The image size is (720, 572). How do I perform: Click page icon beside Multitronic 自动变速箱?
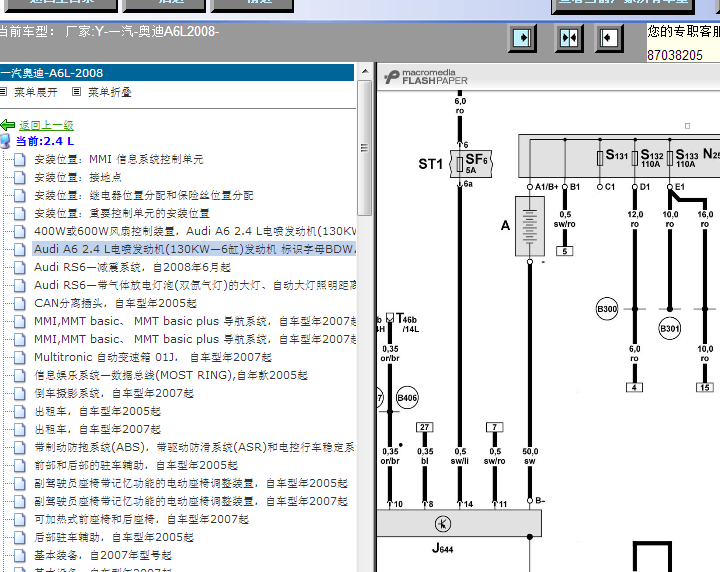coord(19,357)
